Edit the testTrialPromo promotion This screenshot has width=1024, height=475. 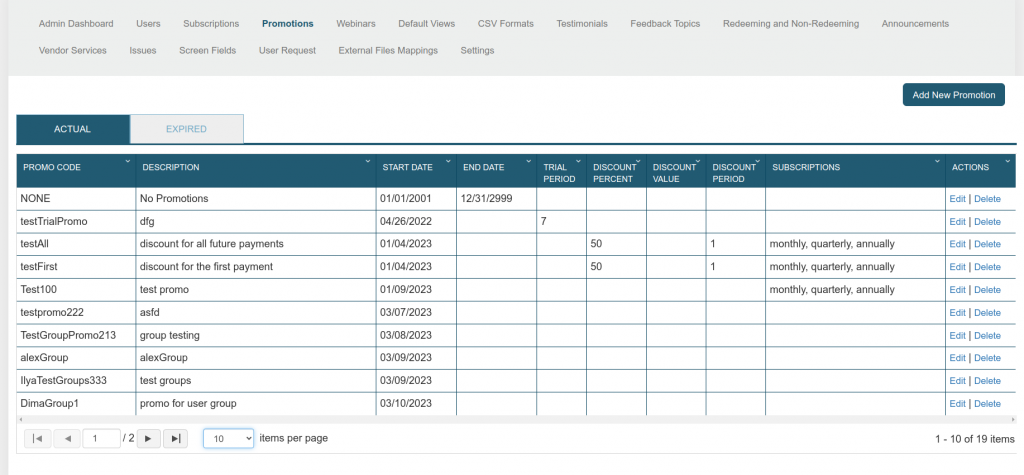click(957, 221)
